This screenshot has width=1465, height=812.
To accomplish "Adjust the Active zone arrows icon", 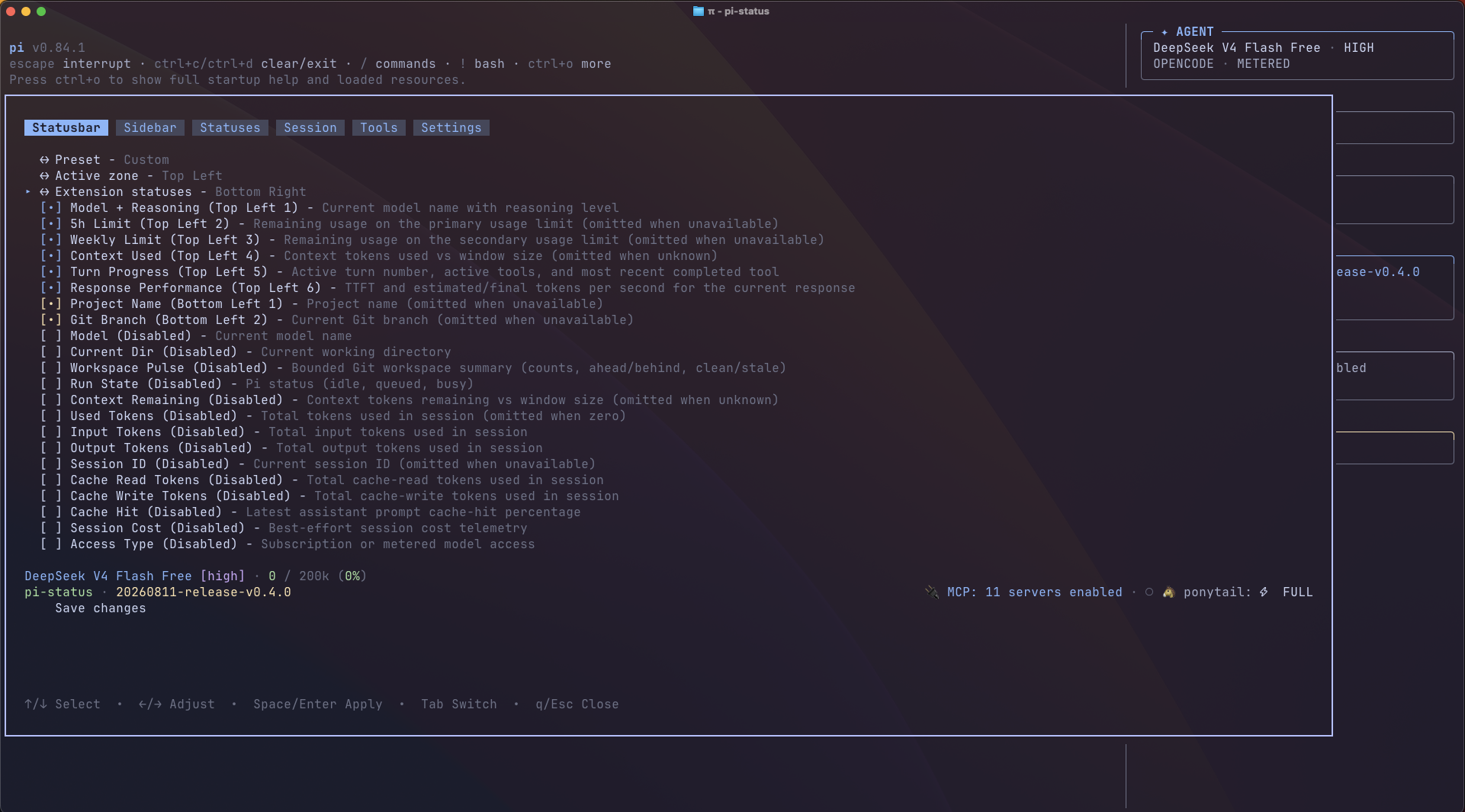I will (44, 176).
